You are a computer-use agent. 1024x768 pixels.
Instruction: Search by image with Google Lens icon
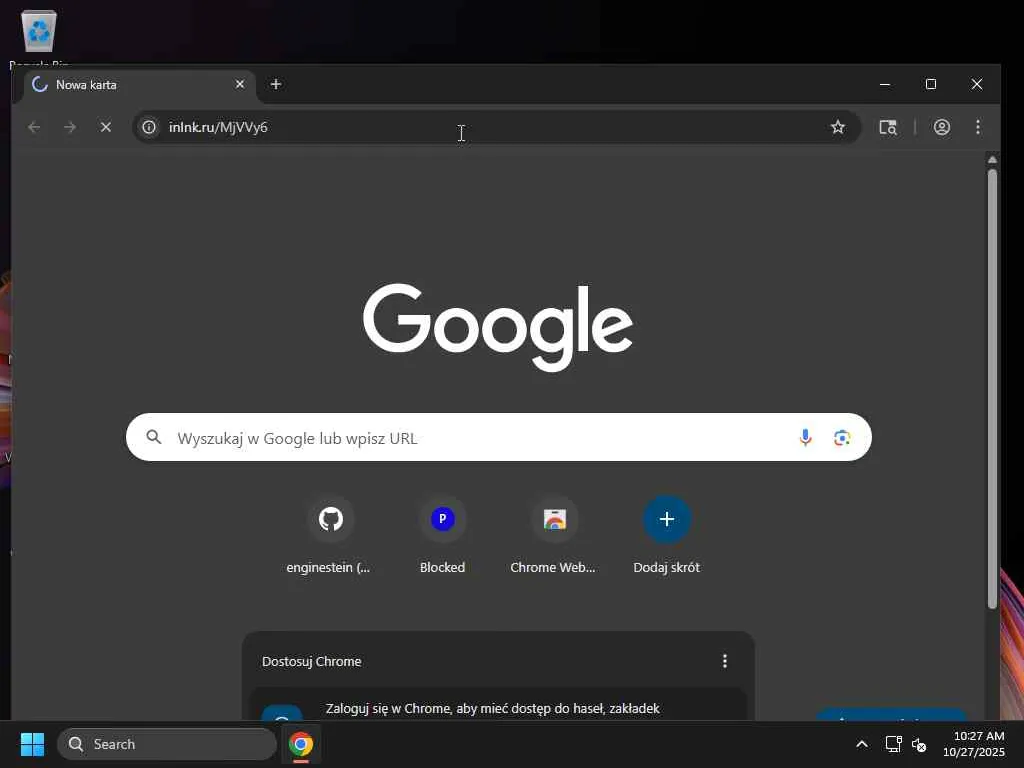coord(842,438)
